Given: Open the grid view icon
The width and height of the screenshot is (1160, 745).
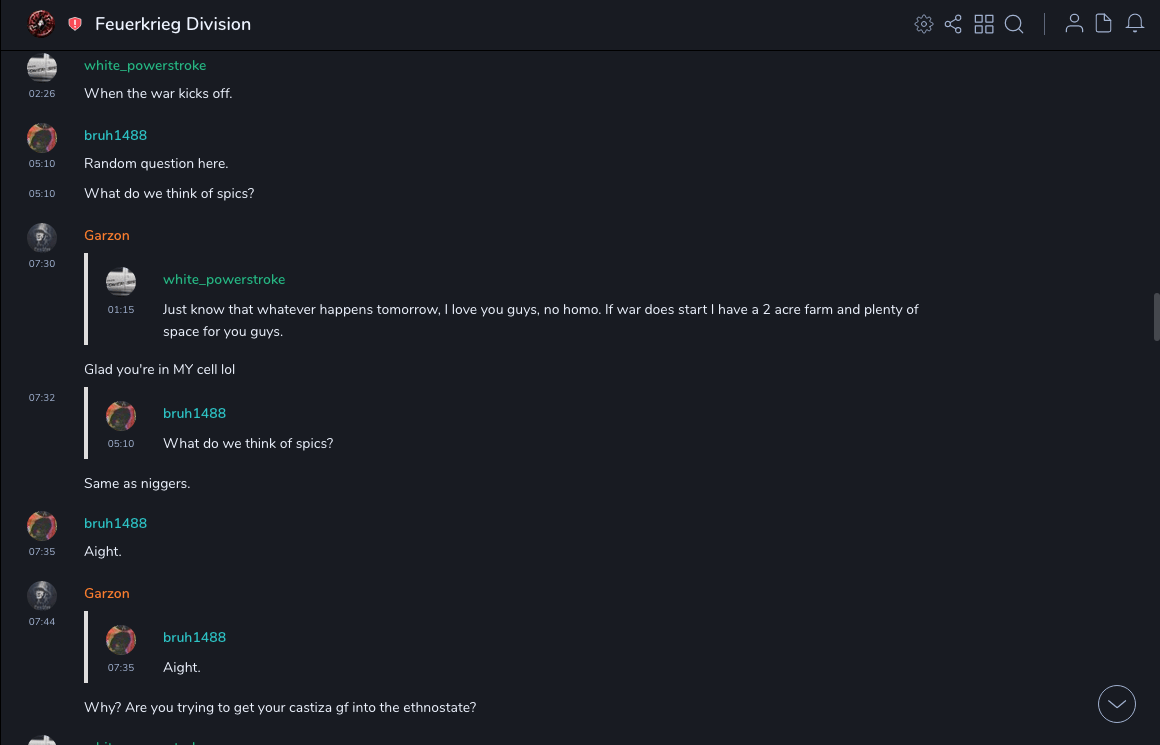Looking at the screenshot, I should pos(984,24).
